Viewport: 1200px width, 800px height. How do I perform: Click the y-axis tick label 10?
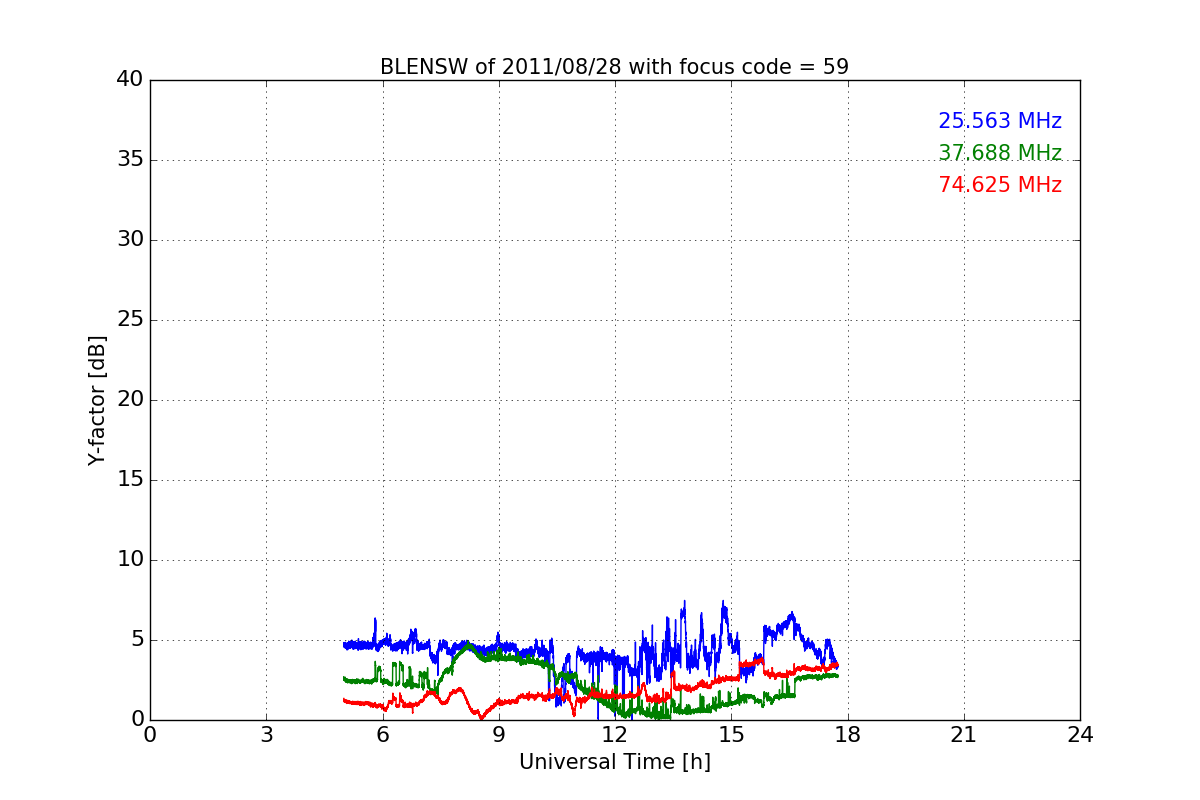(130, 560)
